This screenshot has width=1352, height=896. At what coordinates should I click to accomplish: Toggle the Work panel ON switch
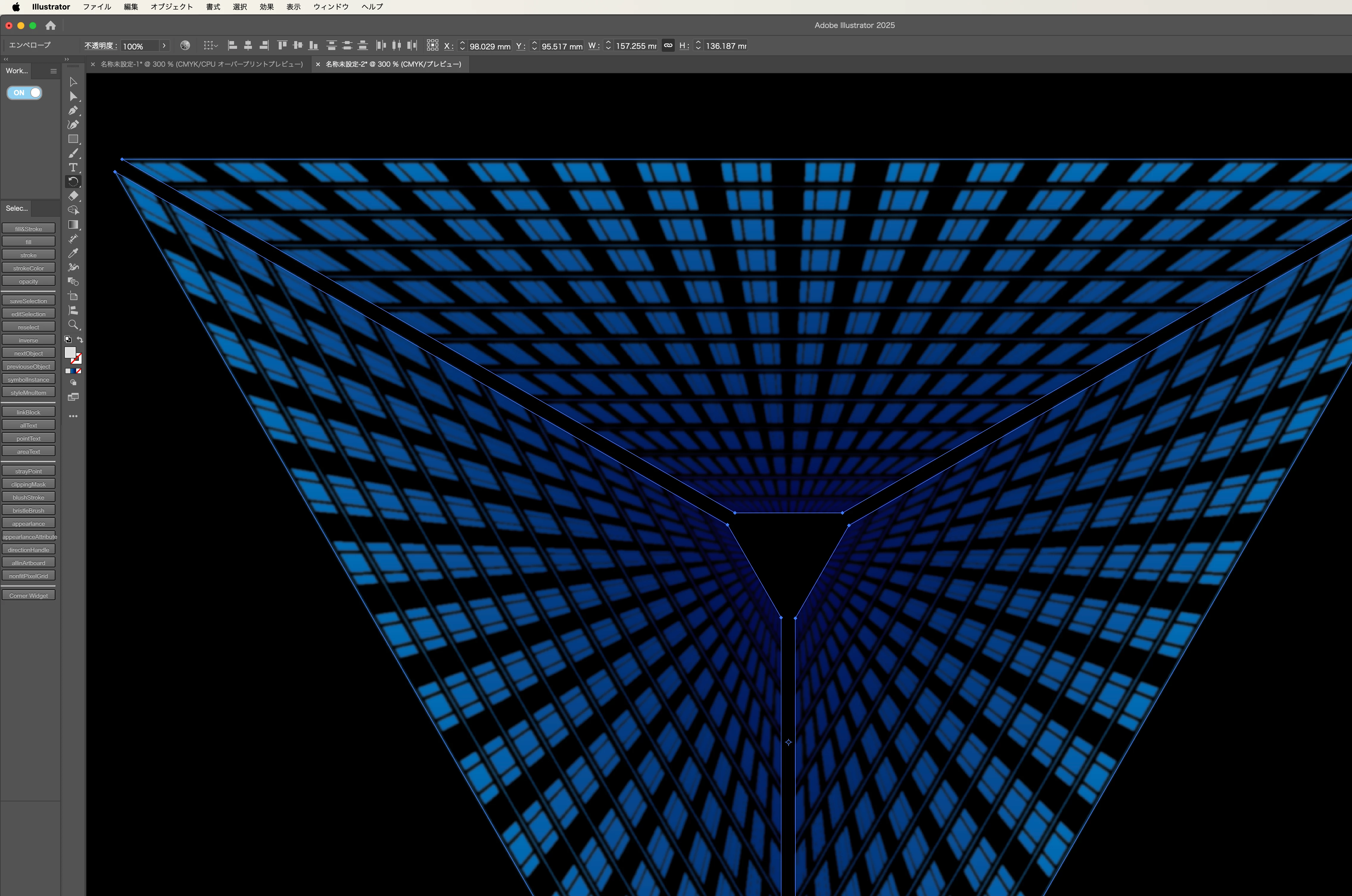pyautogui.click(x=25, y=93)
